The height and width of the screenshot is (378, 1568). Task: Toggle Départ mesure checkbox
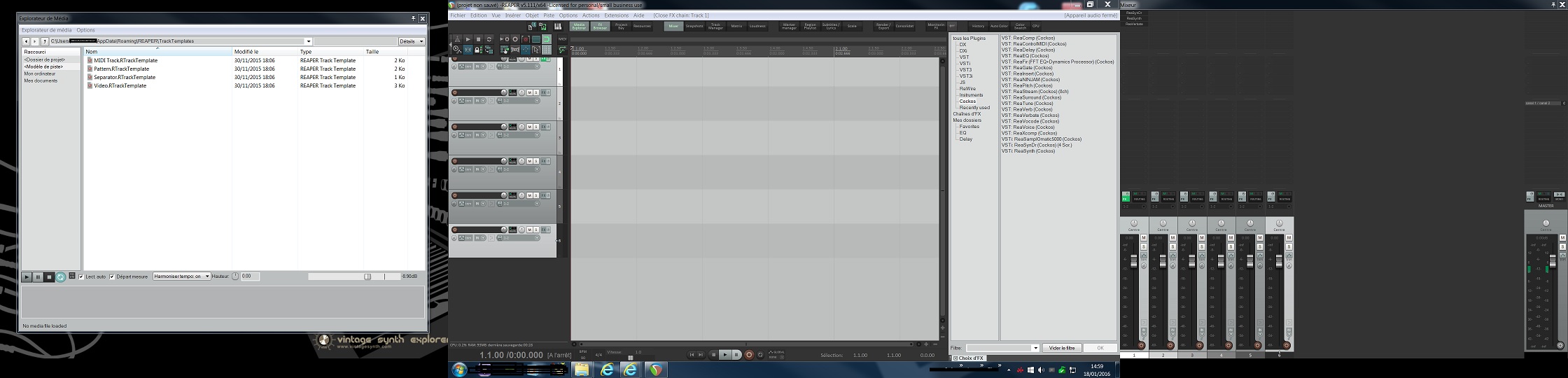pos(112,276)
